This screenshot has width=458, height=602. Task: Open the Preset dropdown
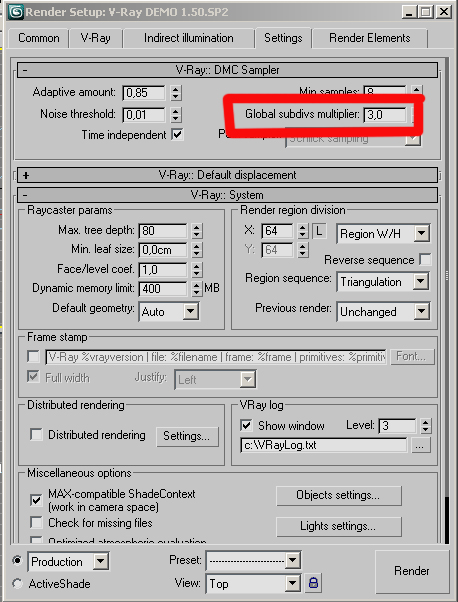click(x=253, y=561)
